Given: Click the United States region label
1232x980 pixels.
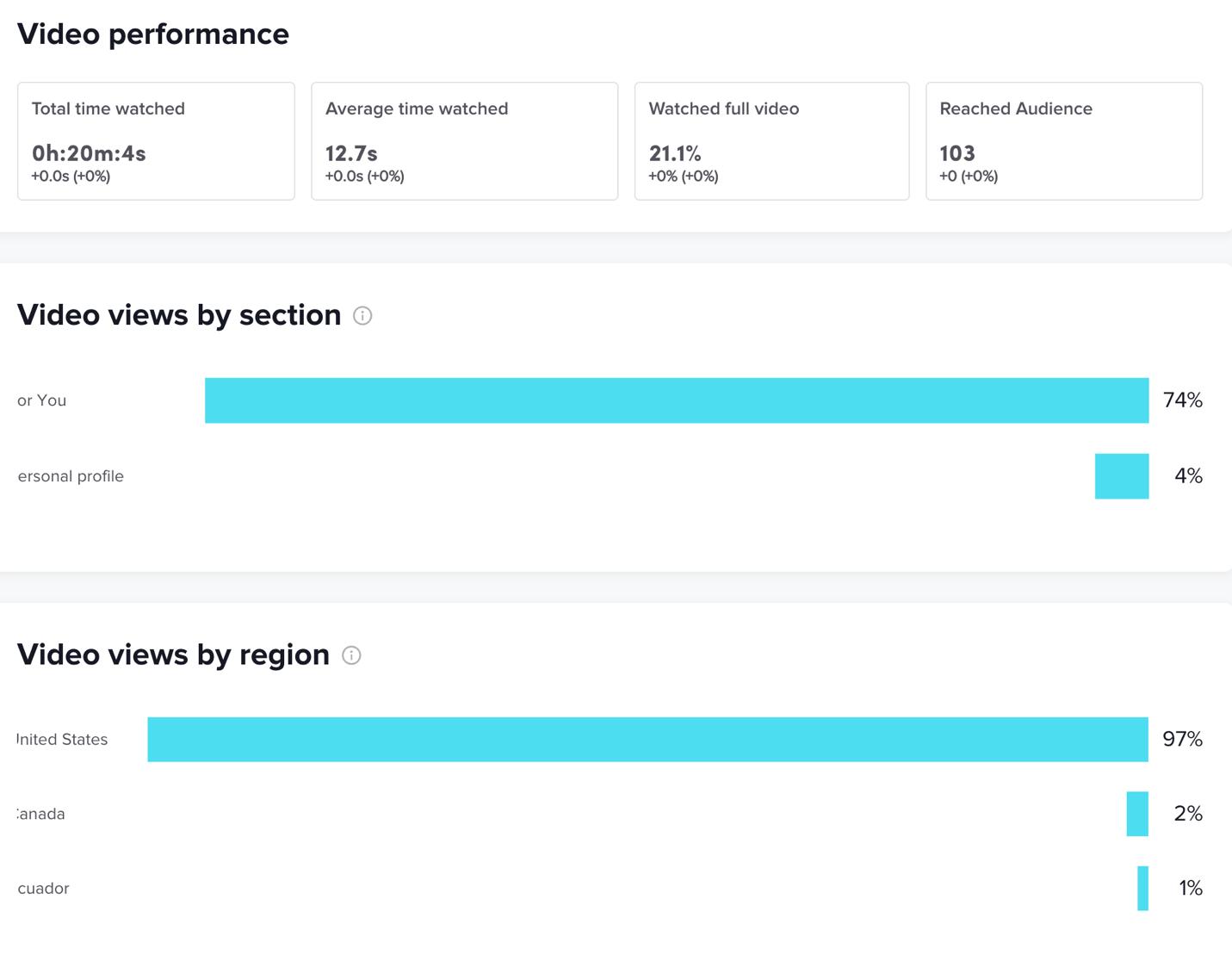Looking at the screenshot, I should tap(62, 740).
